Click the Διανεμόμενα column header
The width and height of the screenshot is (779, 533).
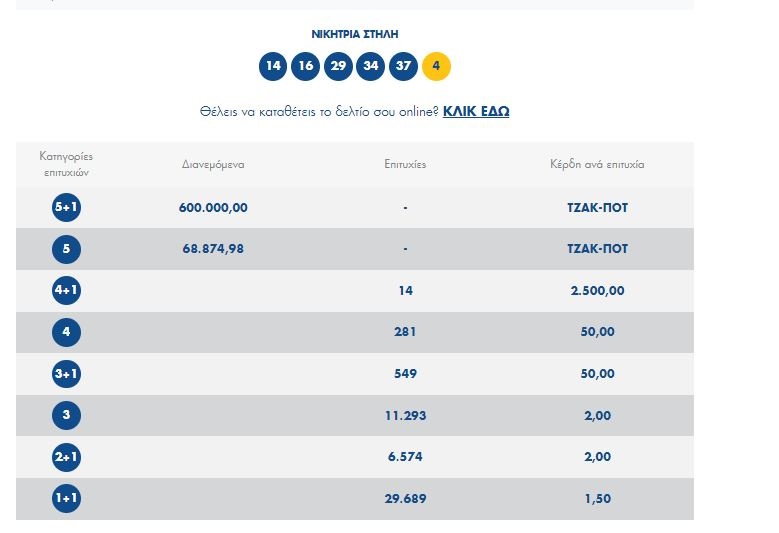pyautogui.click(x=213, y=164)
